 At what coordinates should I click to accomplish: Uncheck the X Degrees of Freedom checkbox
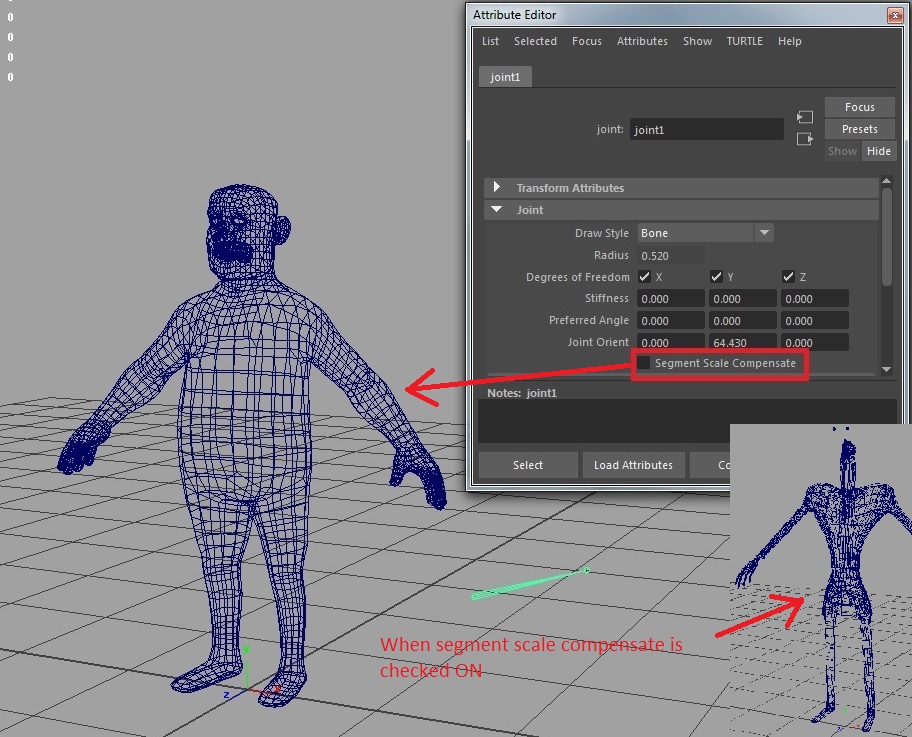pos(645,276)
